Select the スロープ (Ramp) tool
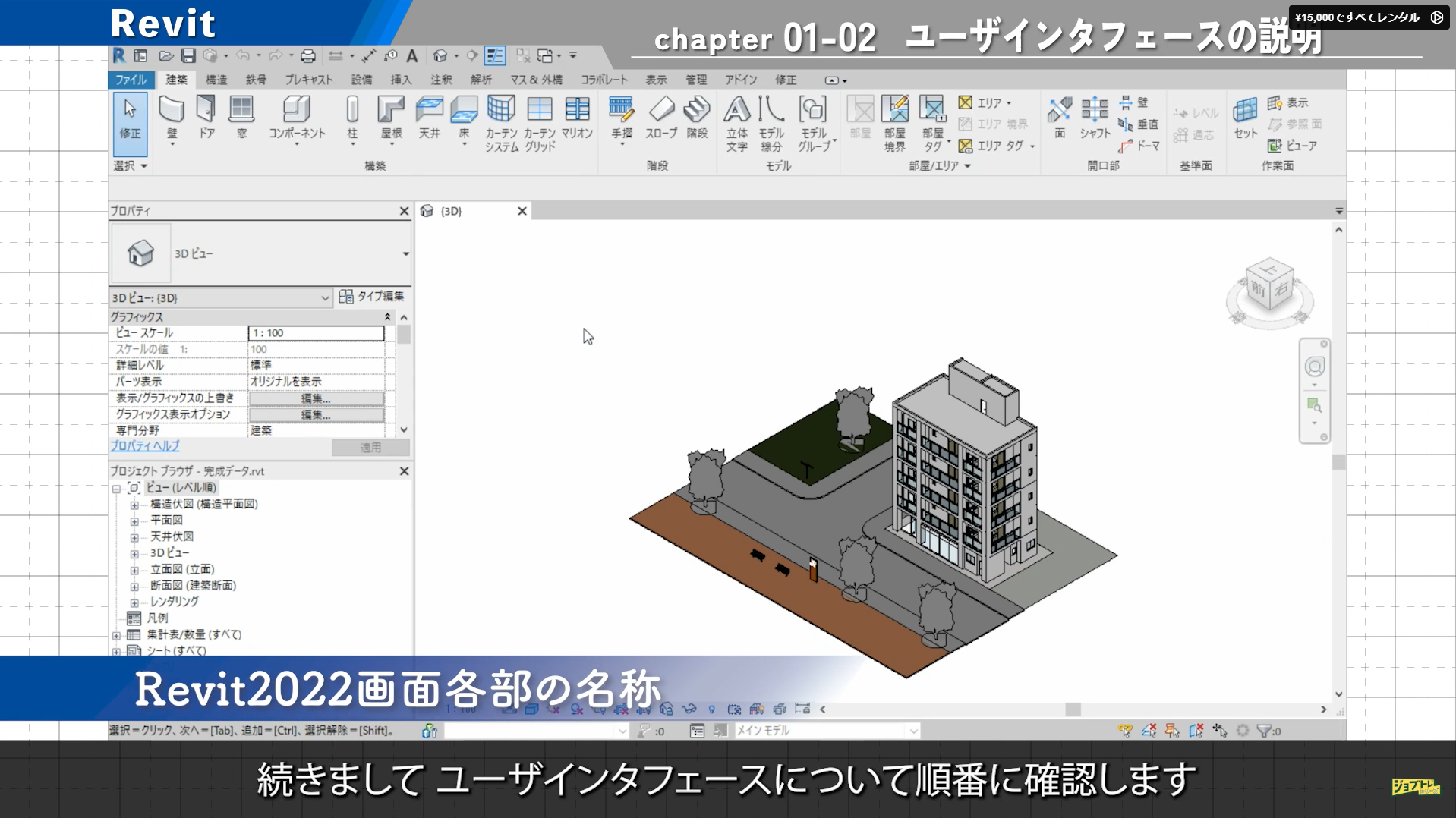Image resolution: width=1456 pixels, height=818 pixels. coord(661,118)
